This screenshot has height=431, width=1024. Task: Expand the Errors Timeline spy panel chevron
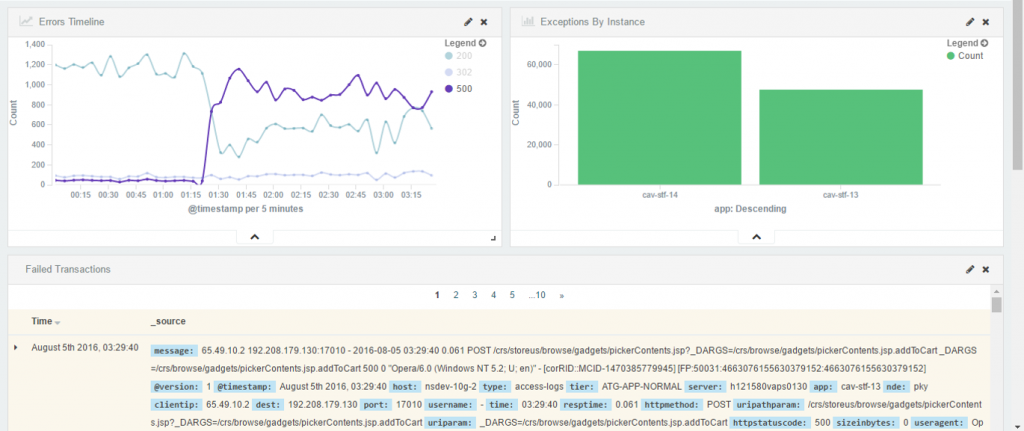pyautogui.click(x=255, y=237)
